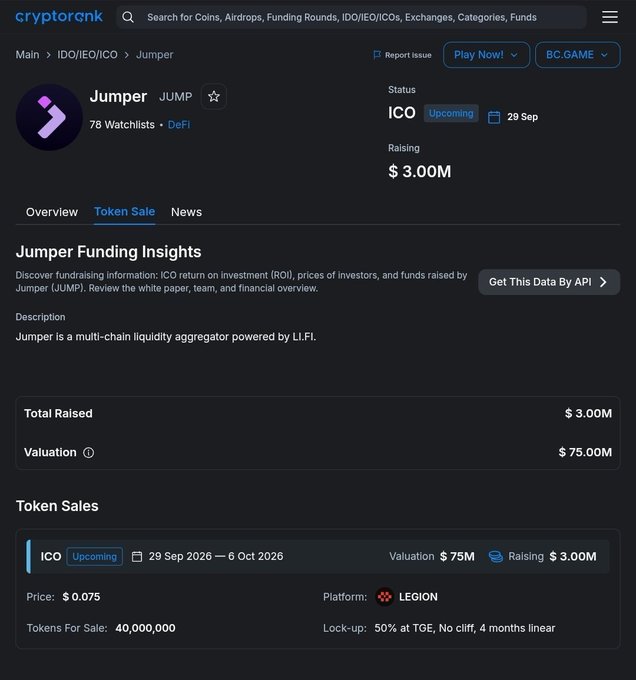Click the Jumper breadcrumb item
Screen dimensions: 636x680
pos(155,55)
